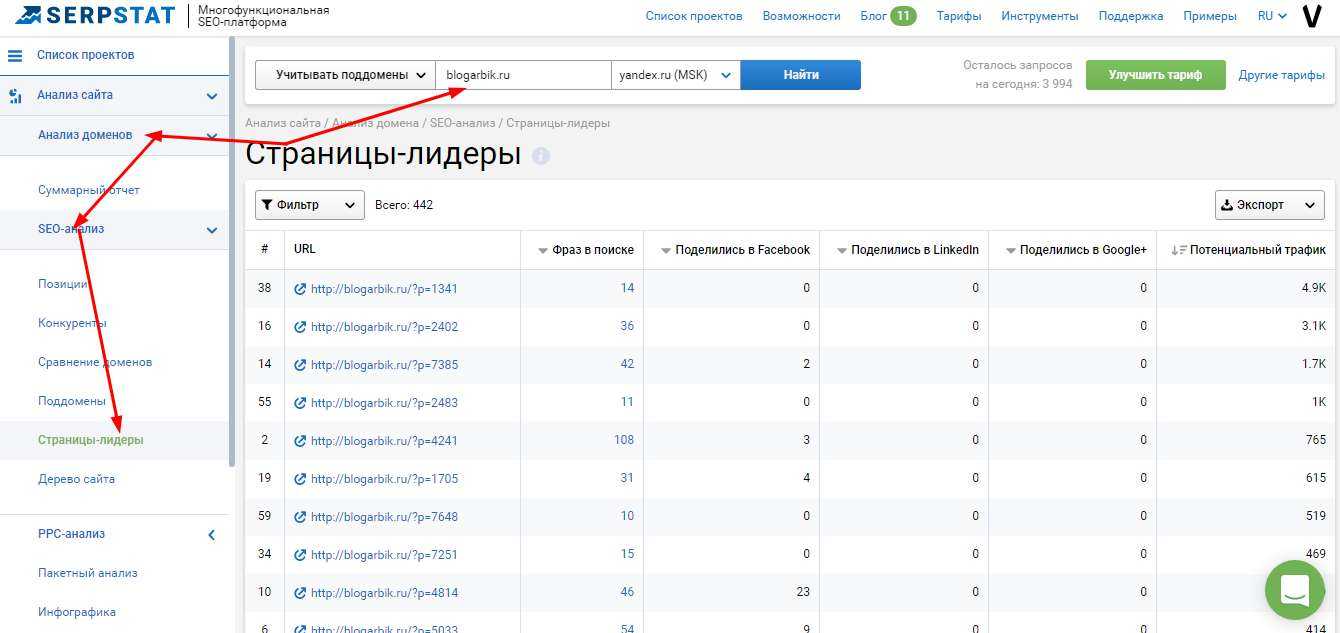
Task: Select Суммарный отчет in sidebar
Action: 89,190
